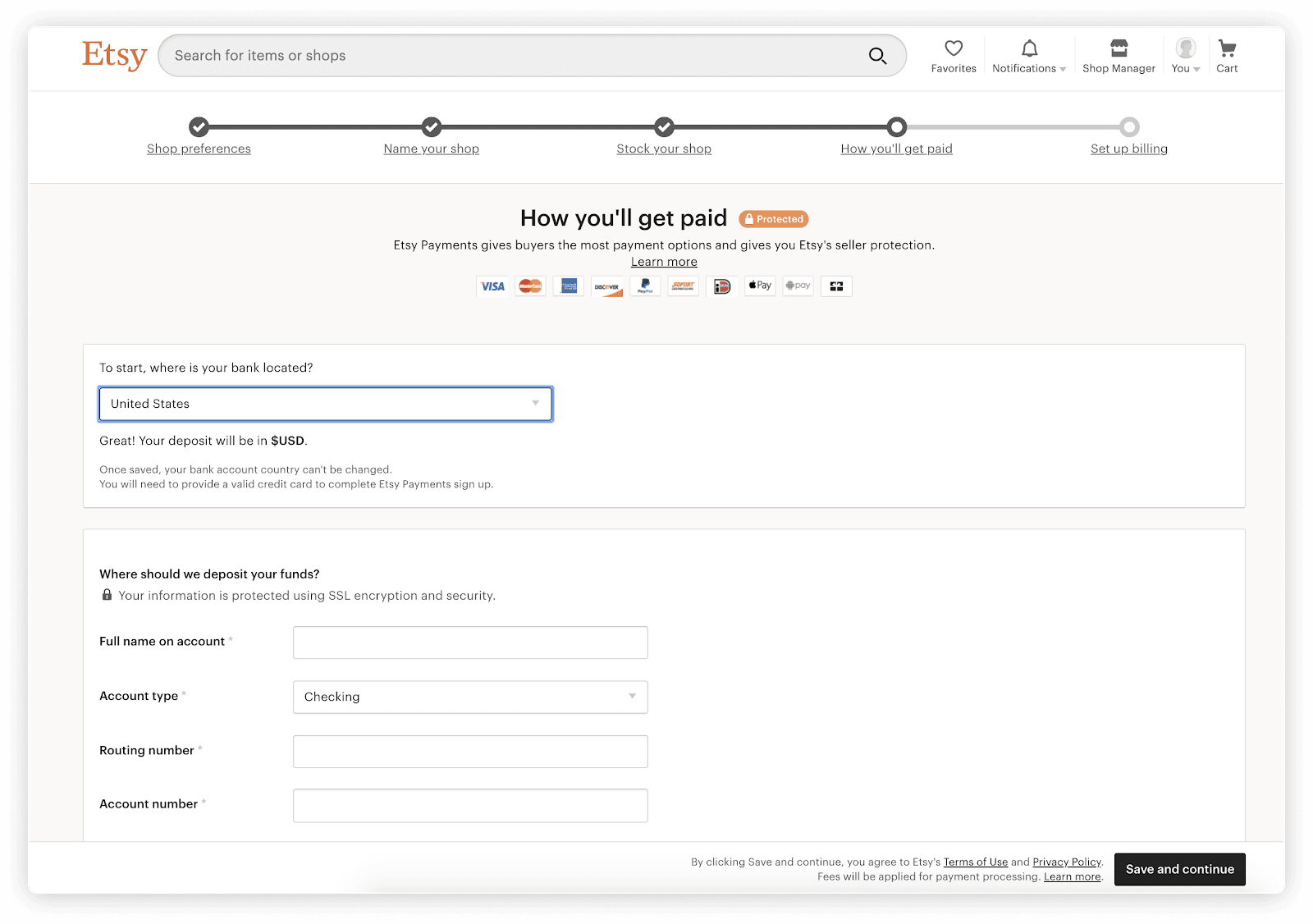The width and height of the screenshot is (1313, 924).
Task: Click the American Express icon
Action: click(x=569, y=286)
